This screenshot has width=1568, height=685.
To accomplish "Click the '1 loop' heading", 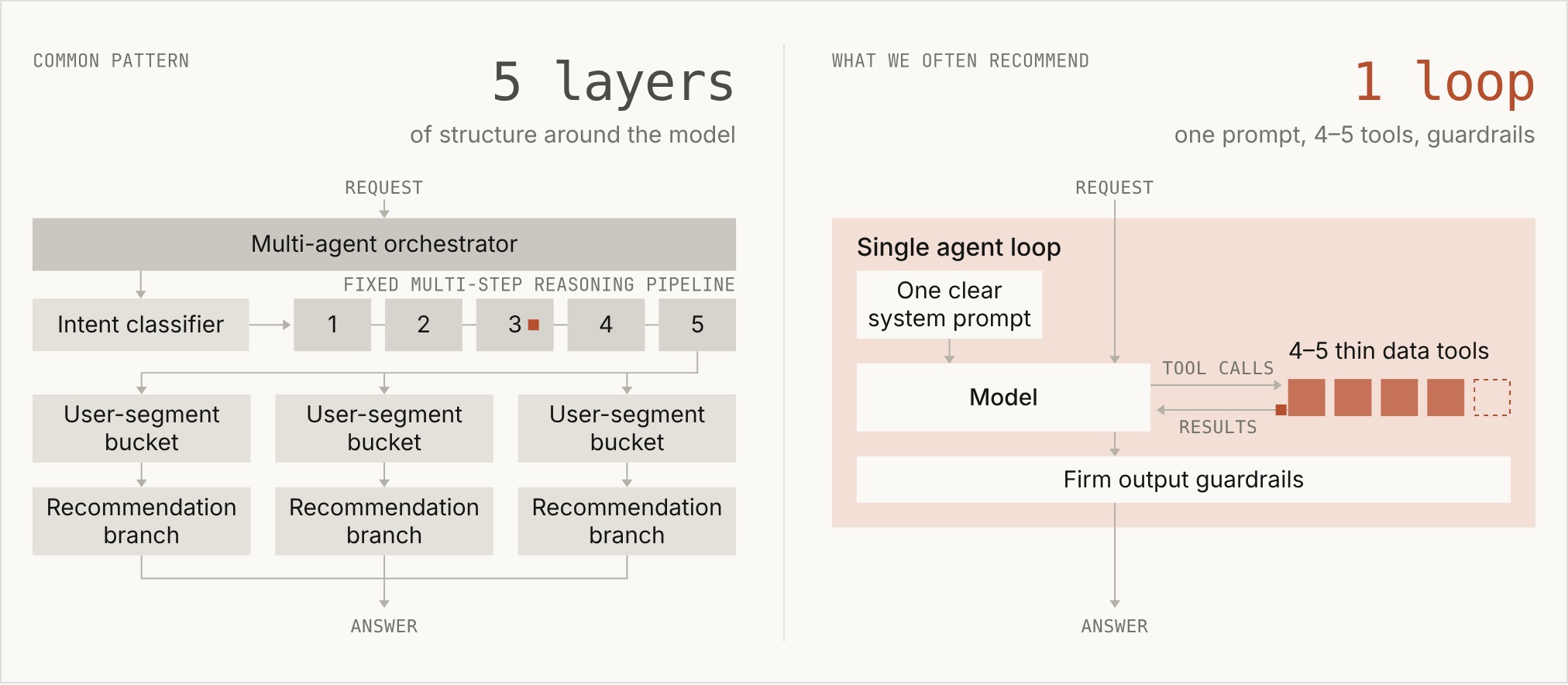I will point(1444,81).
